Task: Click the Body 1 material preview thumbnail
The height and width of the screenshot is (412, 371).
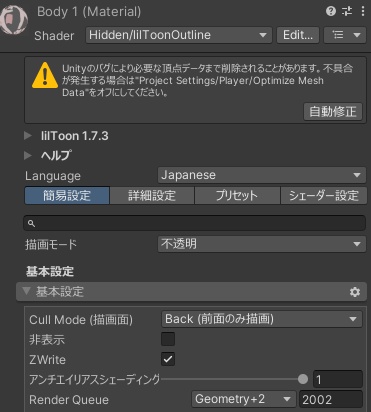Action: (14, 19)
